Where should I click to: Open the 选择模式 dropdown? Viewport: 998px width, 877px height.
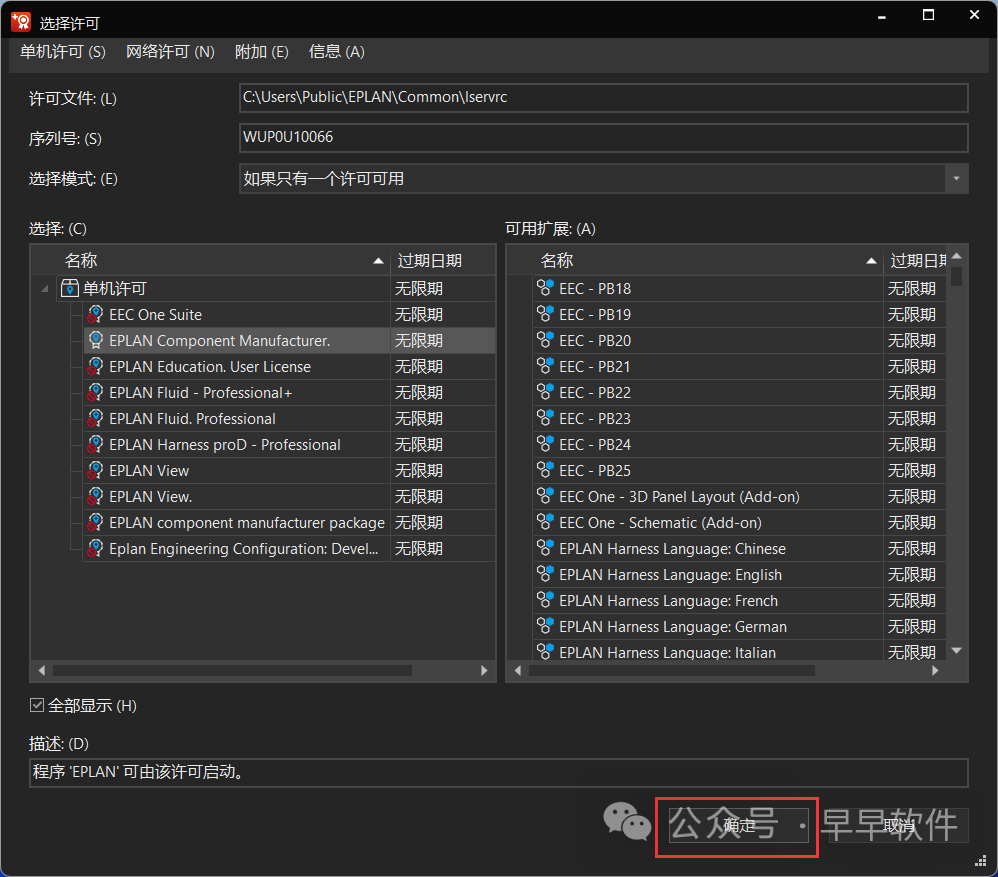point(957,179)
